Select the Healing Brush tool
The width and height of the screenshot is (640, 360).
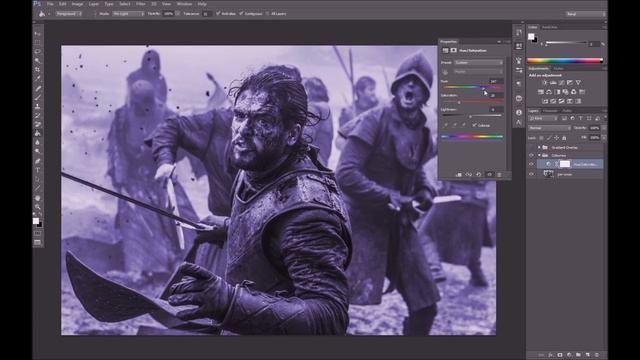(38, 88)
